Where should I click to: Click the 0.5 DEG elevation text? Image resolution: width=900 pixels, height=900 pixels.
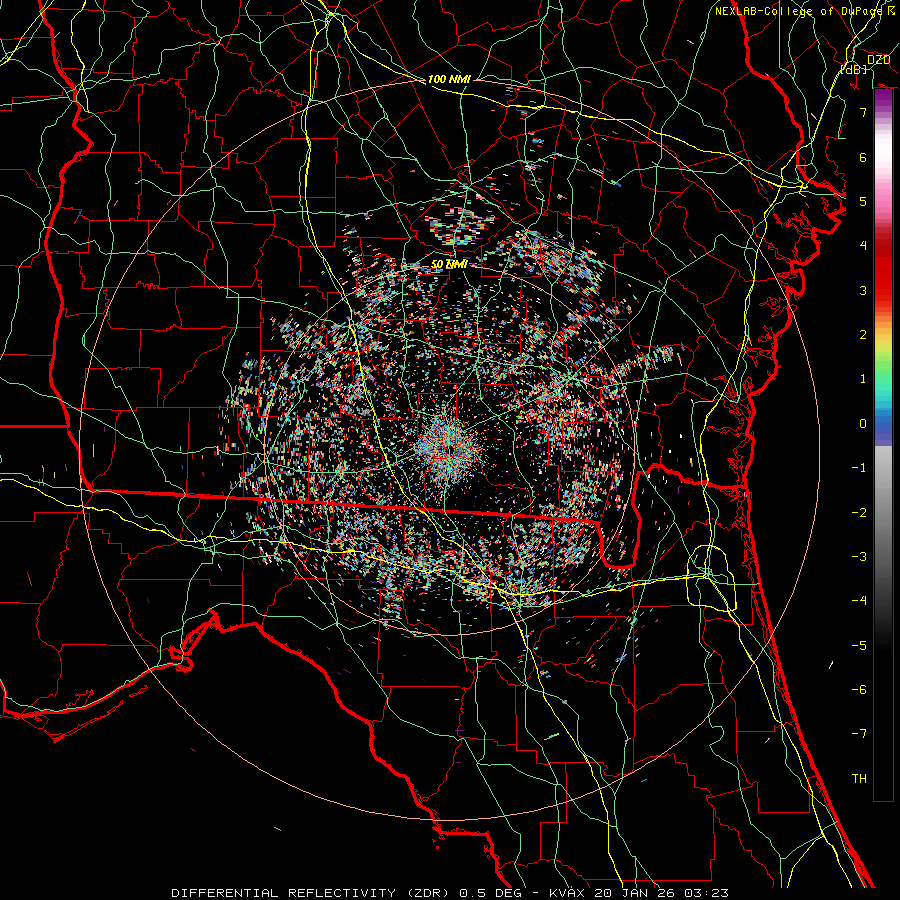point(491,893)
